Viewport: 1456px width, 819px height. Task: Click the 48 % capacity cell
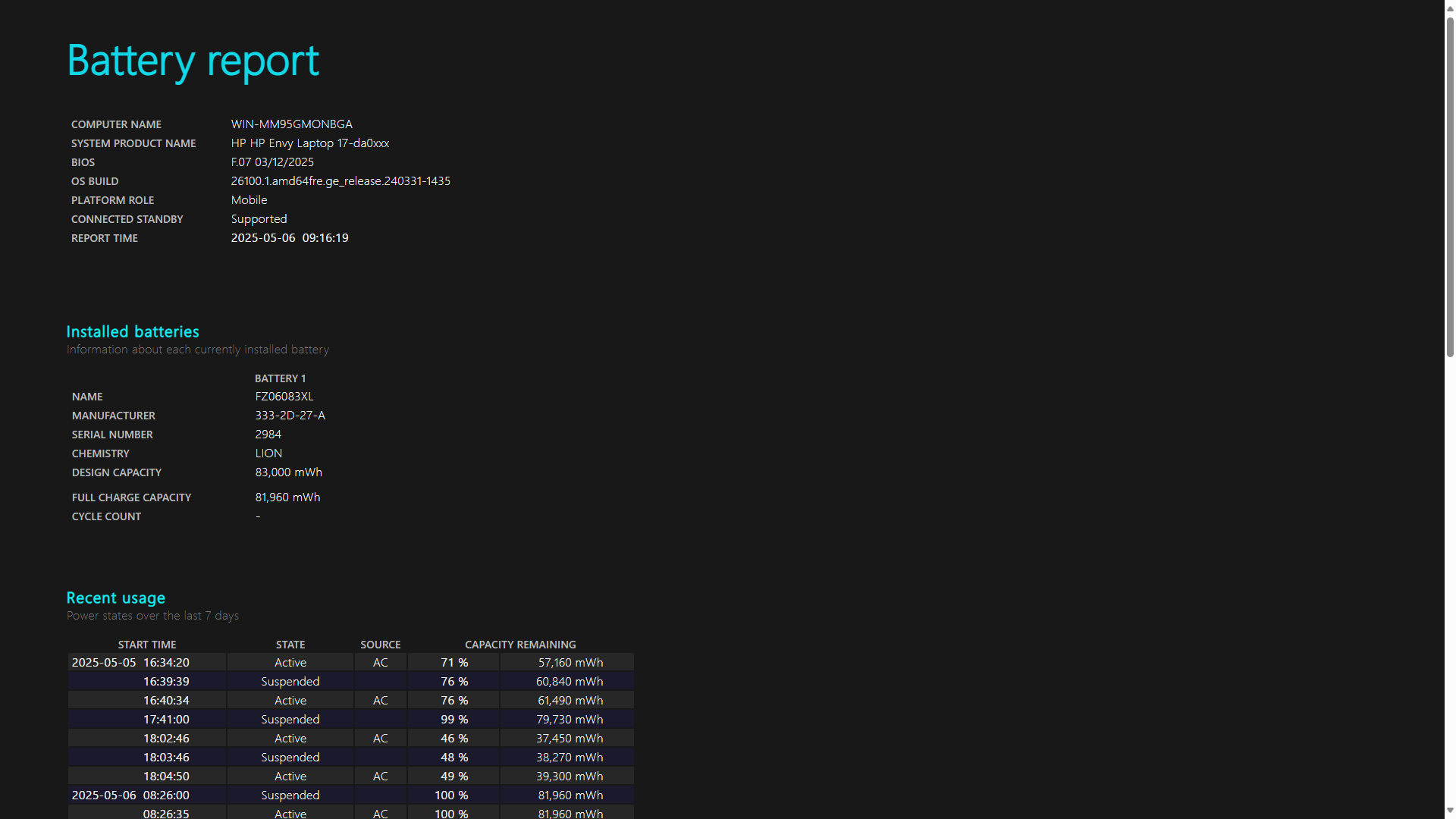click(x=454, y=758)
